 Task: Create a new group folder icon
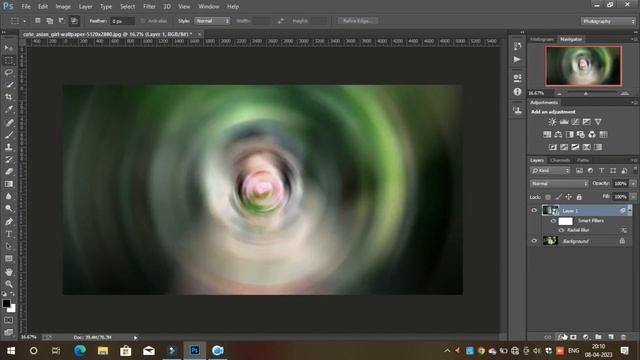point(598,337)
